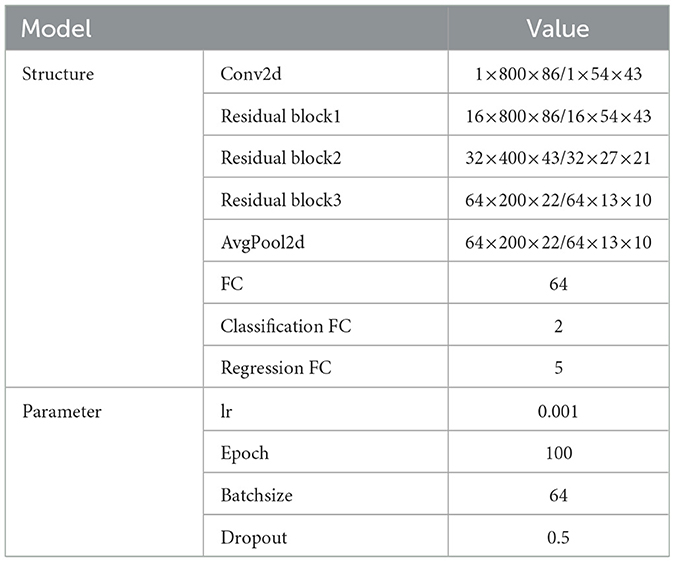Click the Model column header
The width and height of the screenshot is (675, 562).
click(56, 29)
